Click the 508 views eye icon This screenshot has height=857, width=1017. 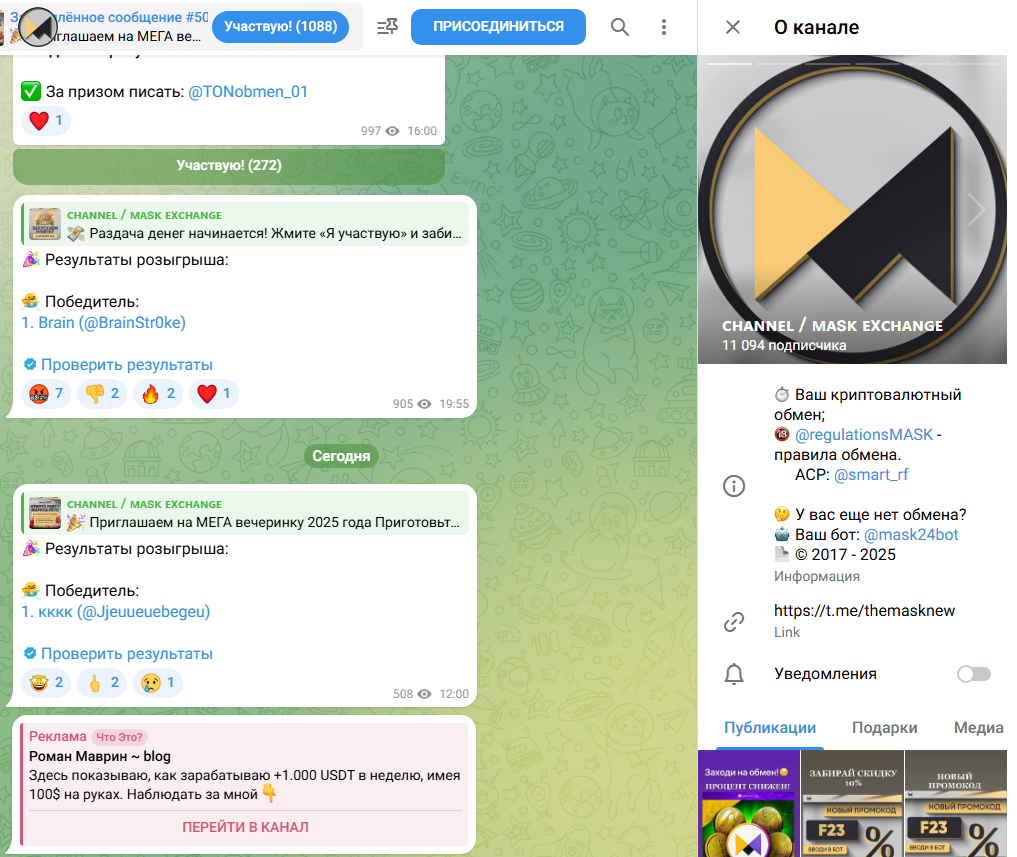[x=424, y=694]
